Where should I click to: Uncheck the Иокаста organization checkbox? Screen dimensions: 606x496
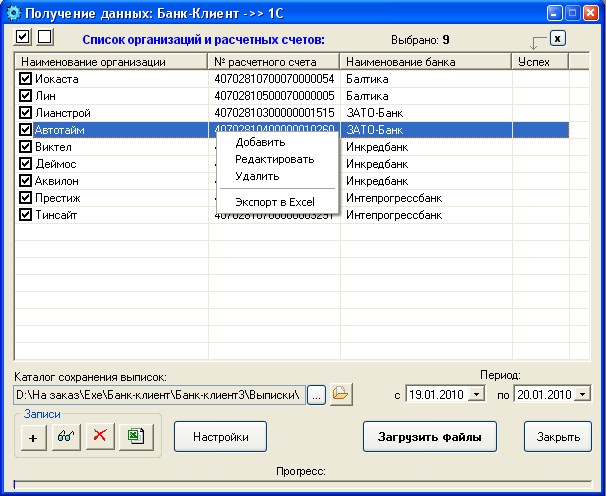(x=25, y=79)
